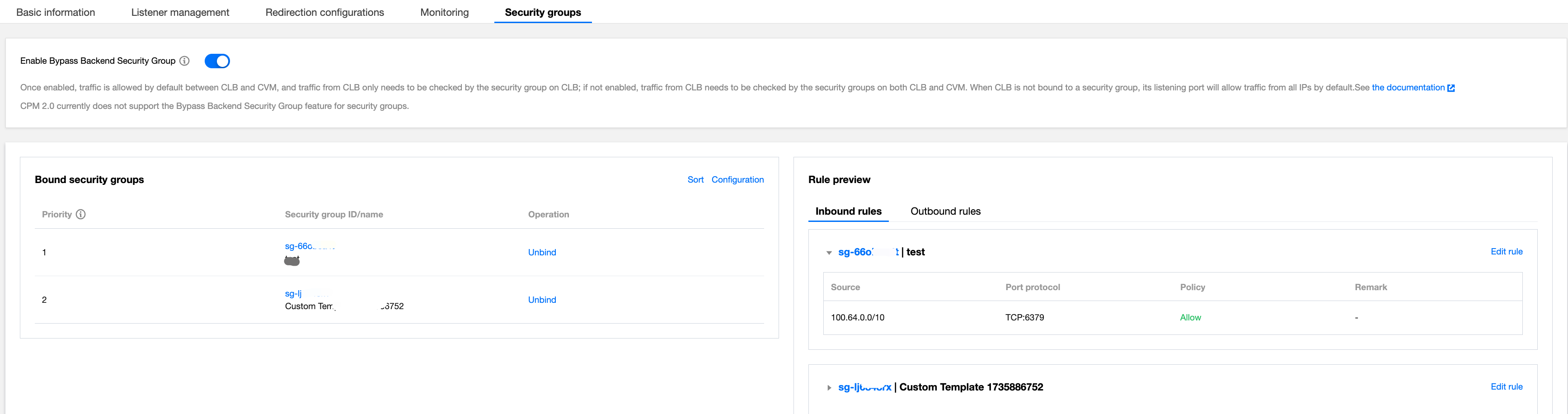Go to the Redirection configurations tab
Image resolution: width=1568 pixels, height=414 pixels.
click(x=324, y=12)
